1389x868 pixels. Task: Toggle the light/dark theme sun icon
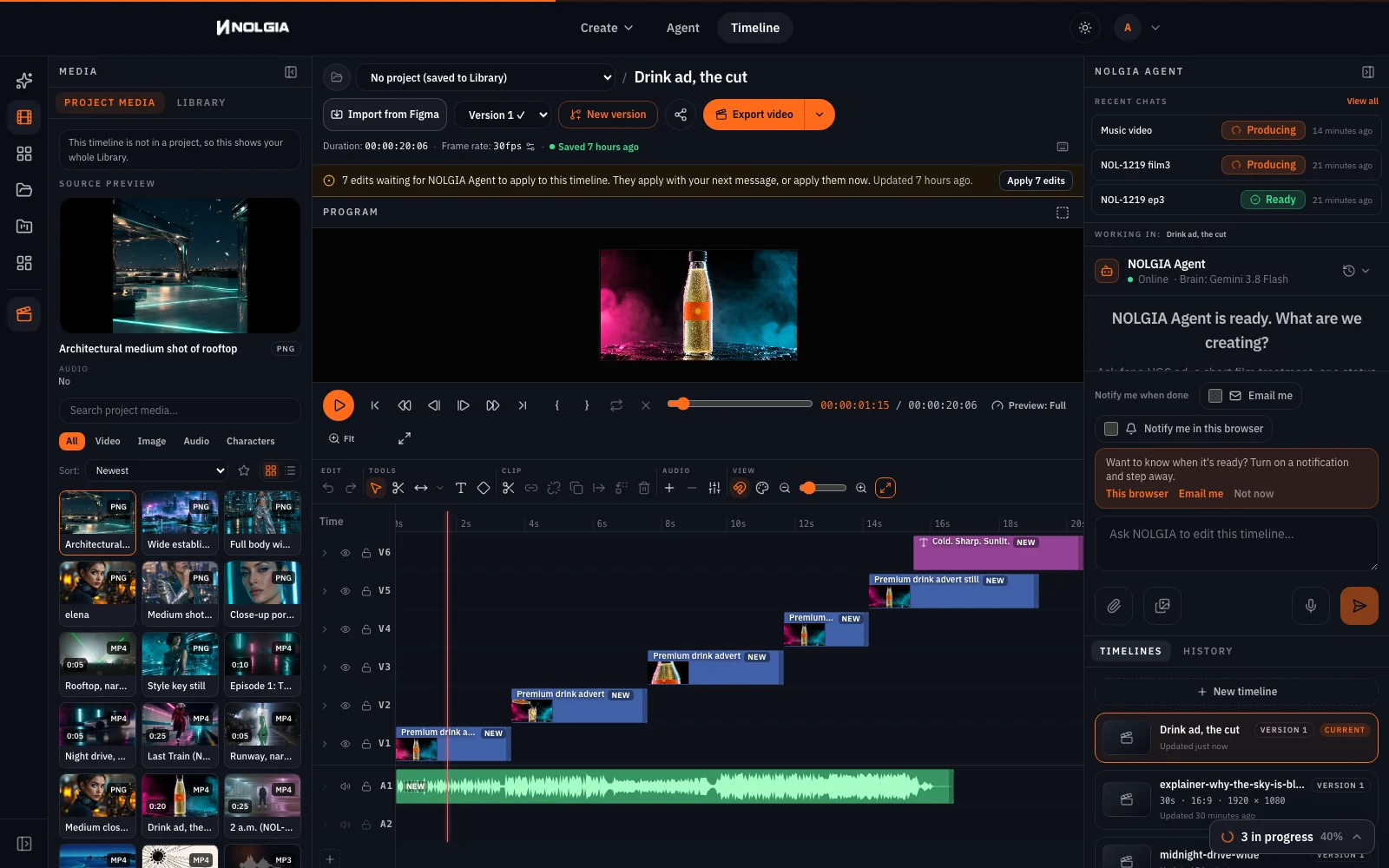[x=1085, y=28]
